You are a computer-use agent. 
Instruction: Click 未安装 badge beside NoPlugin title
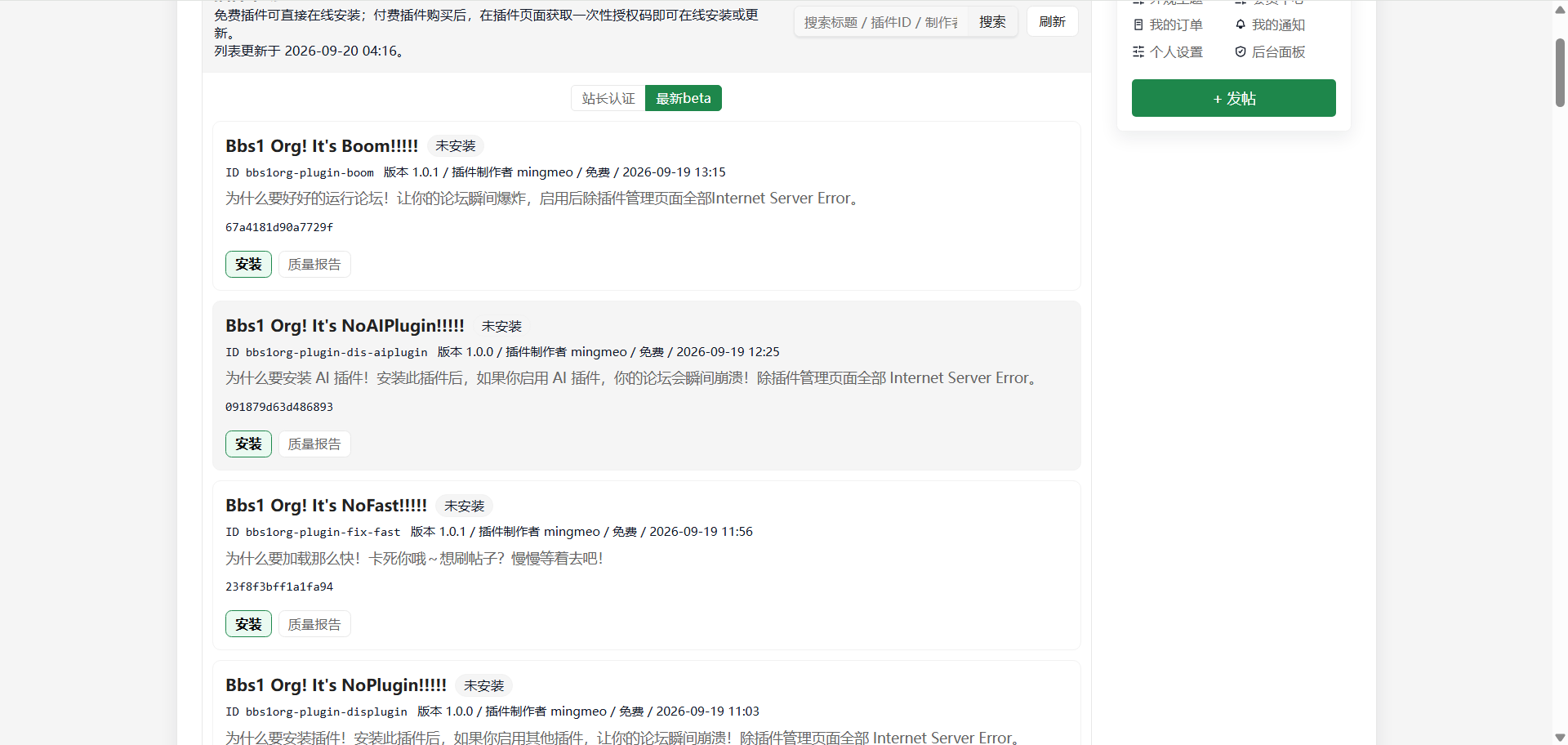click(x=483, y=686)
